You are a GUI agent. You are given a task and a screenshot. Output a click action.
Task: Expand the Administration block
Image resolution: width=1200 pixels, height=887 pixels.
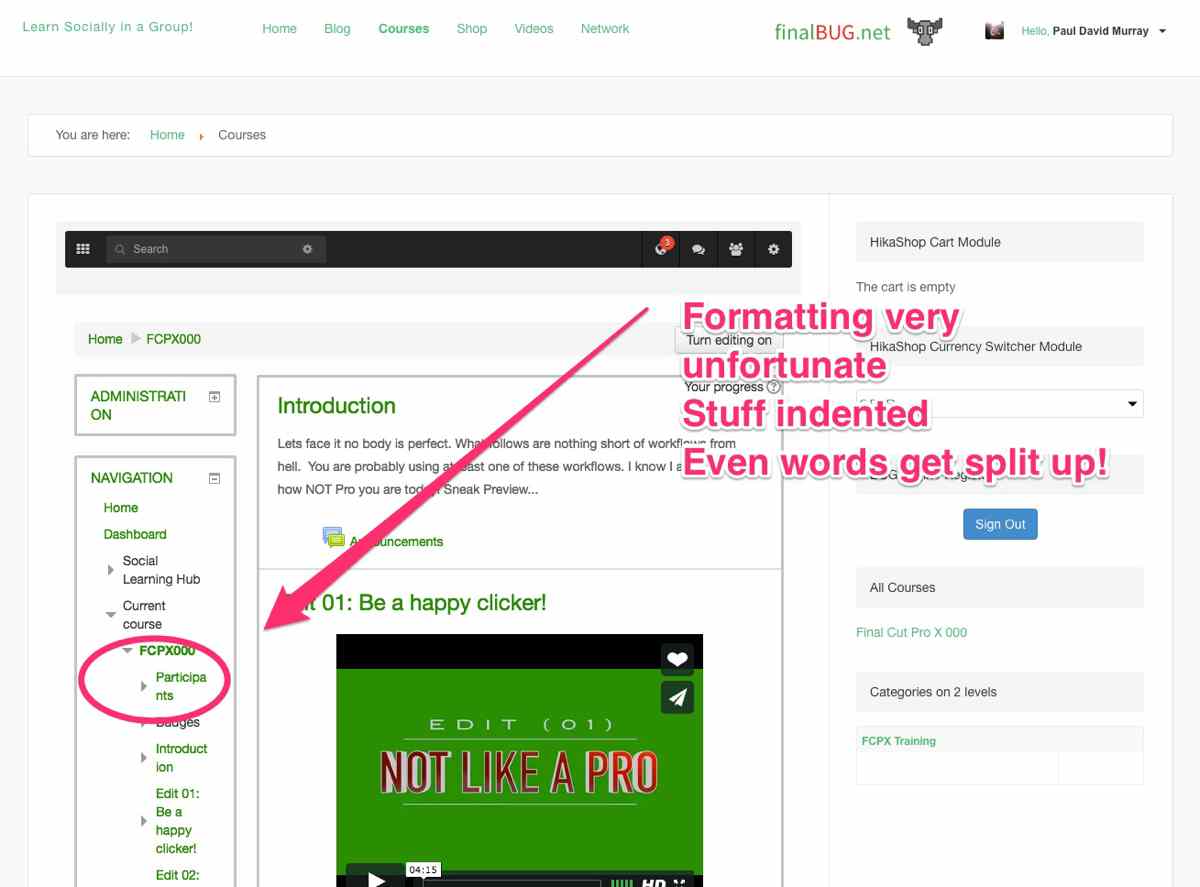point(214,397)
